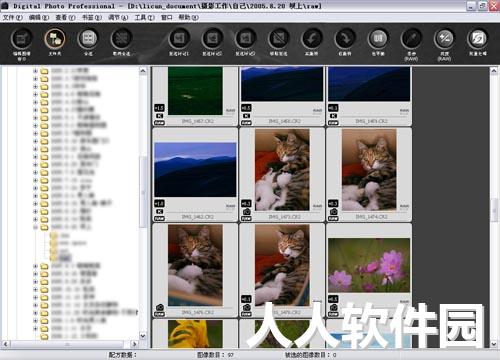Click folder tree scrollbar up arrow
Image resolution: width=500 pixels, height=360 pixels.
(143, 71)
